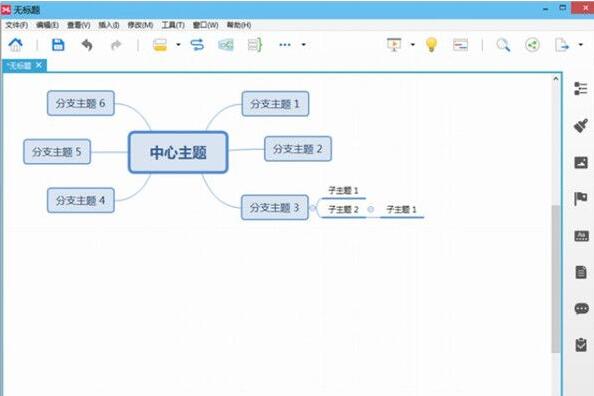The height and width of the screenshot is (396, 594).
Task: Minimize the XMind window
Action: 546,9
